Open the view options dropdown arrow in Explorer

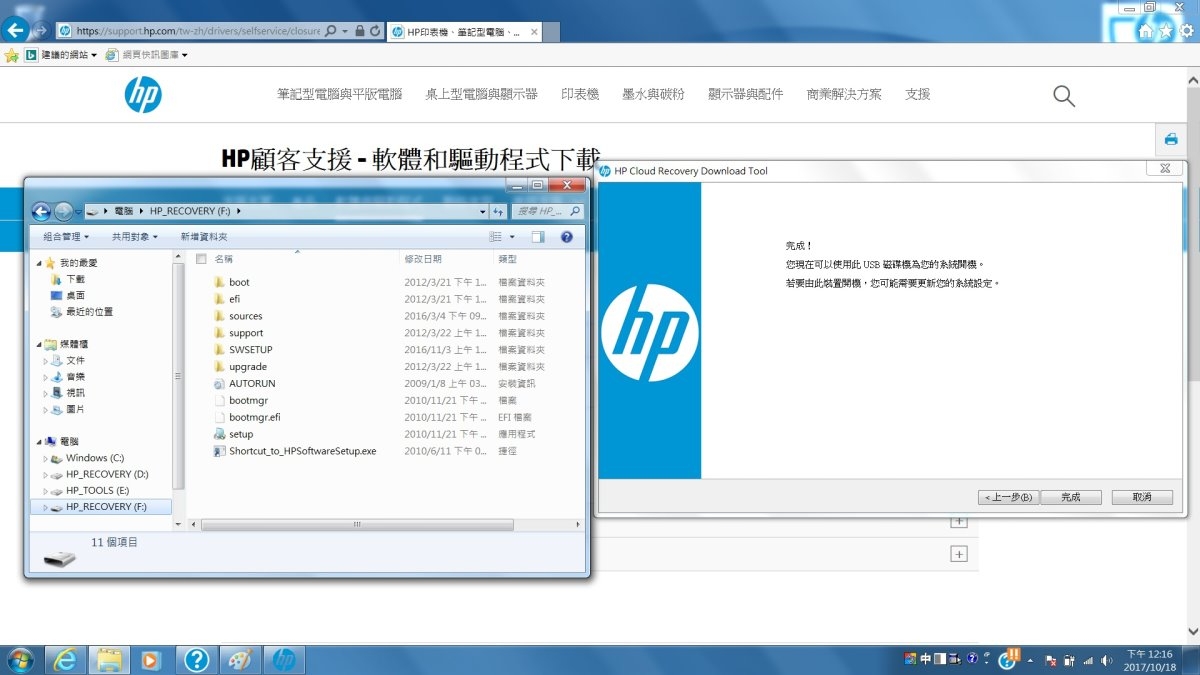click(x=513, y=237)
